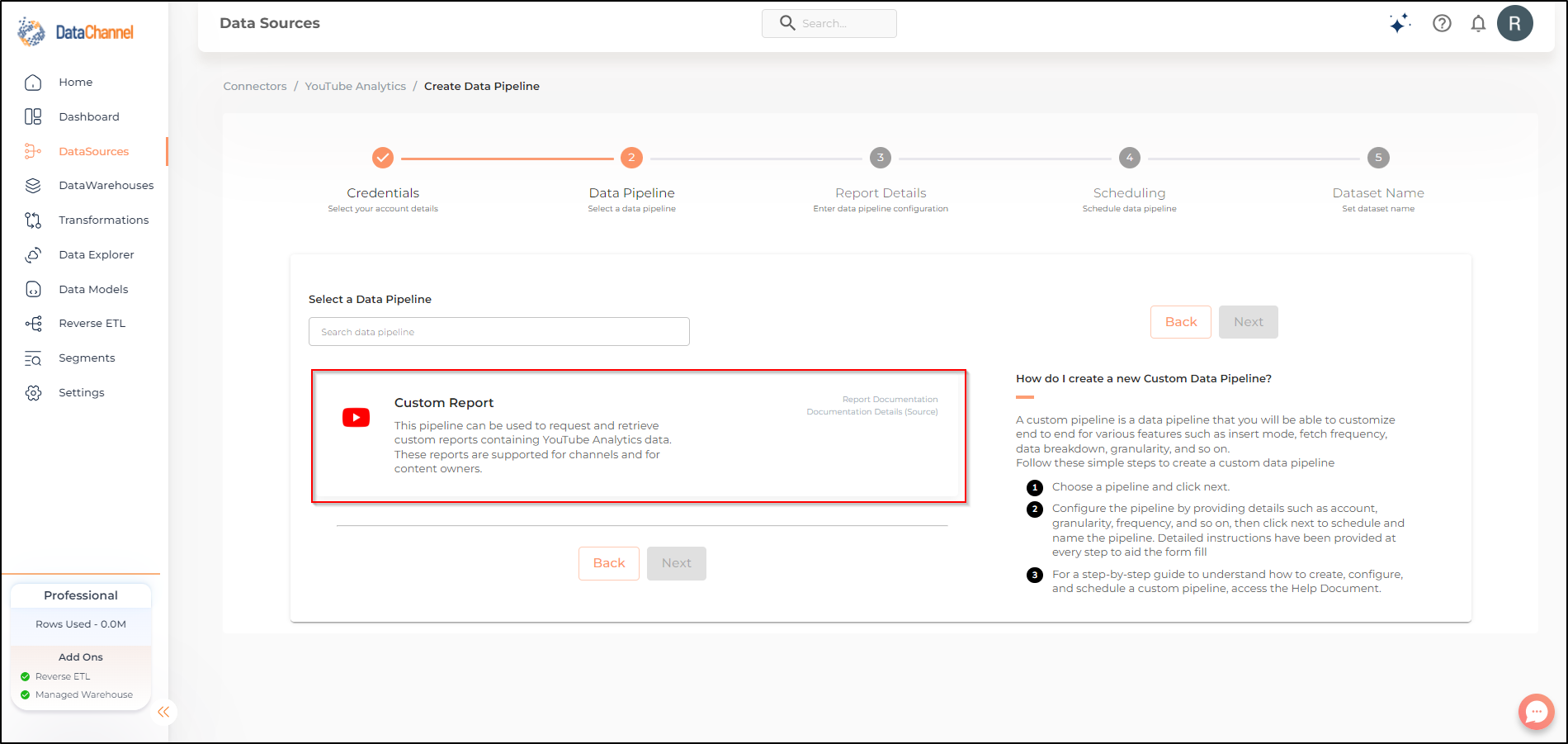Click step 5 Dataset Name circle
1568x744 pixels.
pyautogui.click(x=1378, y=157)
